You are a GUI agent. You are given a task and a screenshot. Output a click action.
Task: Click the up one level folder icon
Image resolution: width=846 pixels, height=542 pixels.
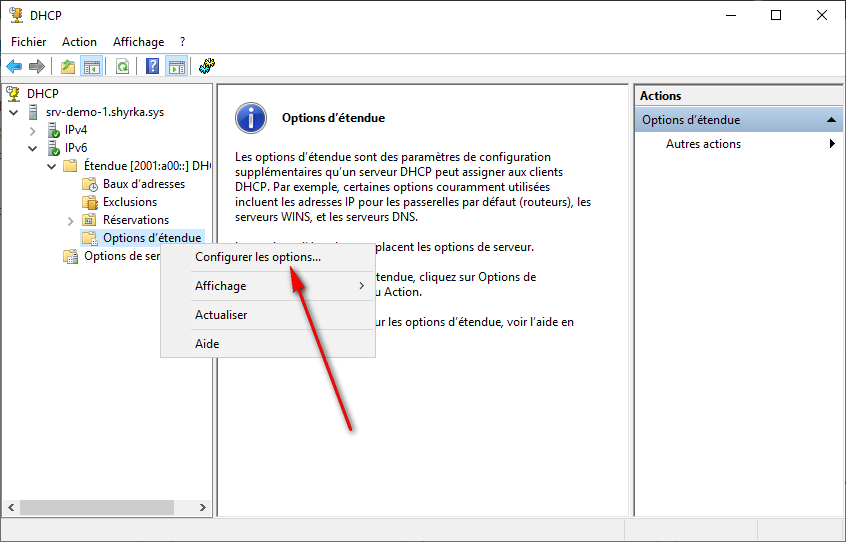67,67
